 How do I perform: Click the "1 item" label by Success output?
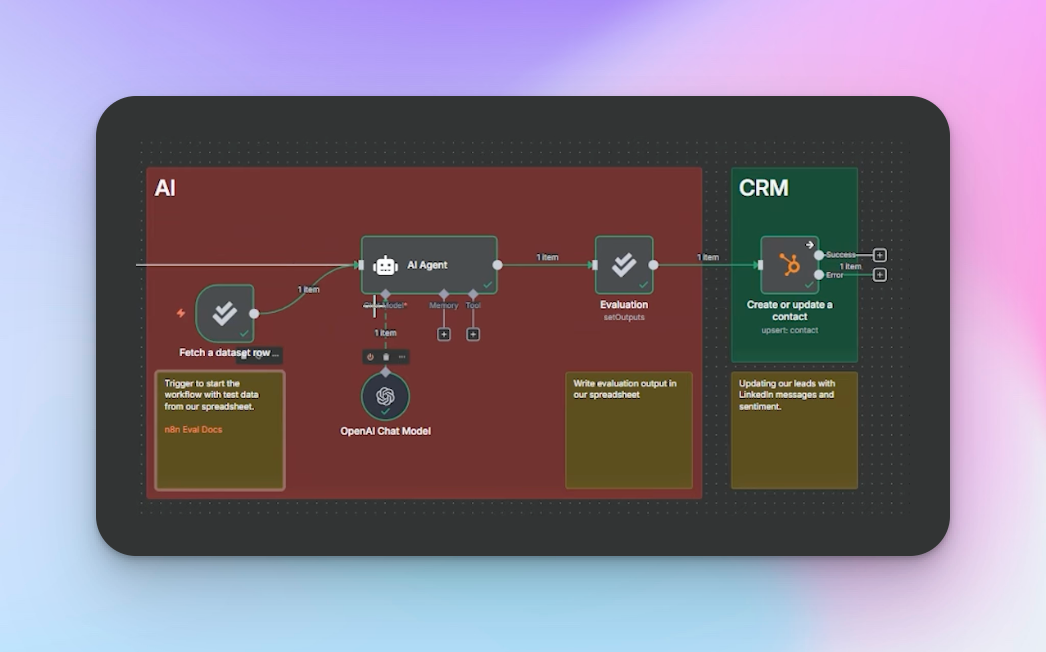pos(850,266)
